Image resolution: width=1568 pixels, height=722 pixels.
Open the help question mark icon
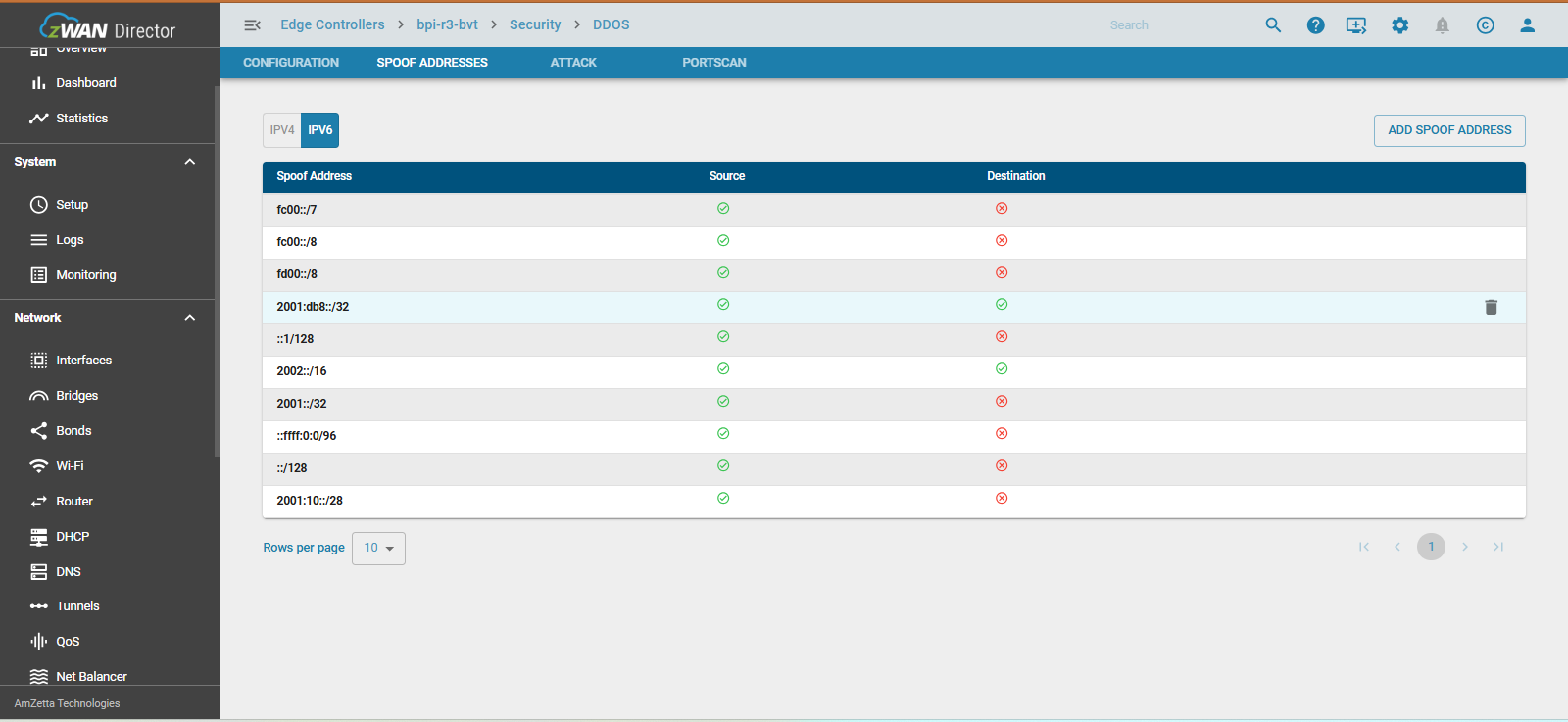coord(1315,25)
